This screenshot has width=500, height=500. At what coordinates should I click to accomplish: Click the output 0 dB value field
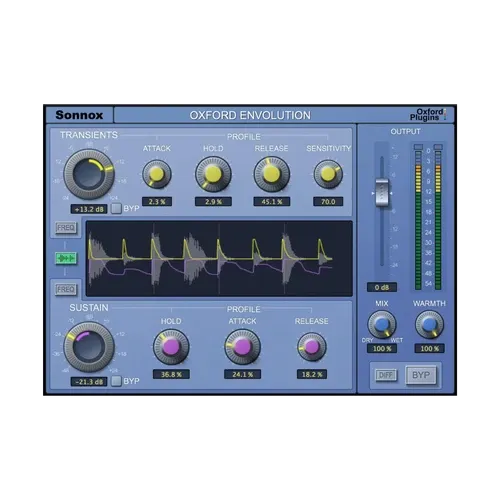coord(382,287)
